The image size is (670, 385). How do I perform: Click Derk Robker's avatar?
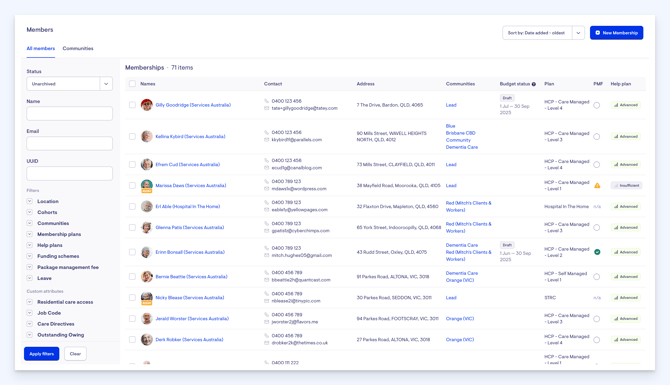(147, 340)
